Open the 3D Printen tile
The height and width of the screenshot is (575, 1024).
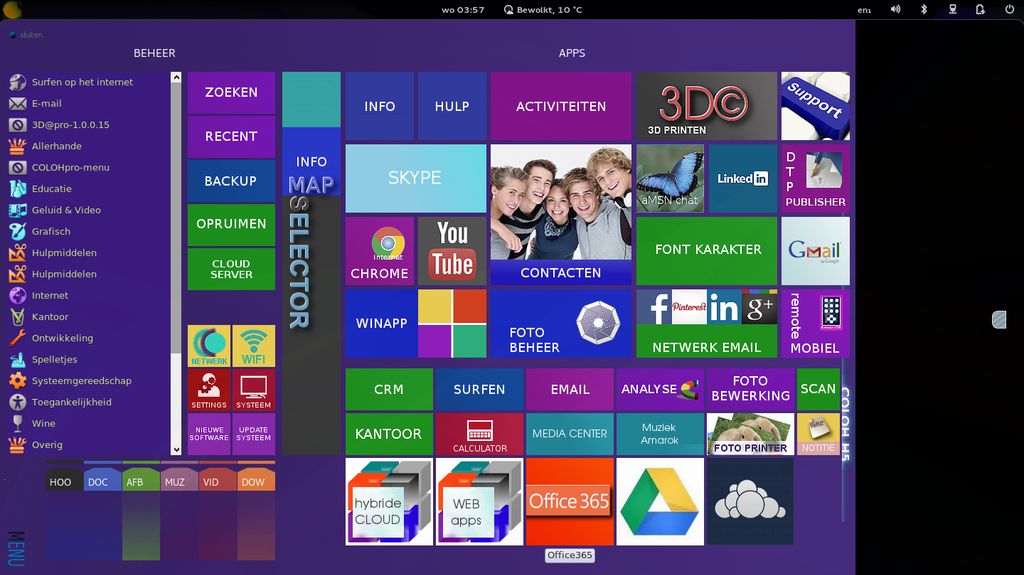(707, 106)
